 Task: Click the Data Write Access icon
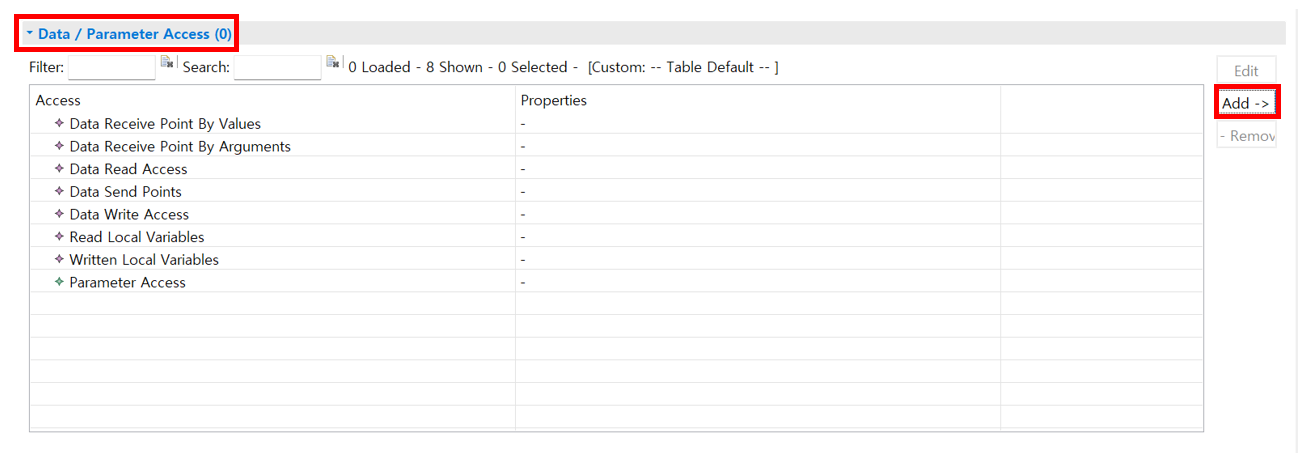(x=59, y=214)
